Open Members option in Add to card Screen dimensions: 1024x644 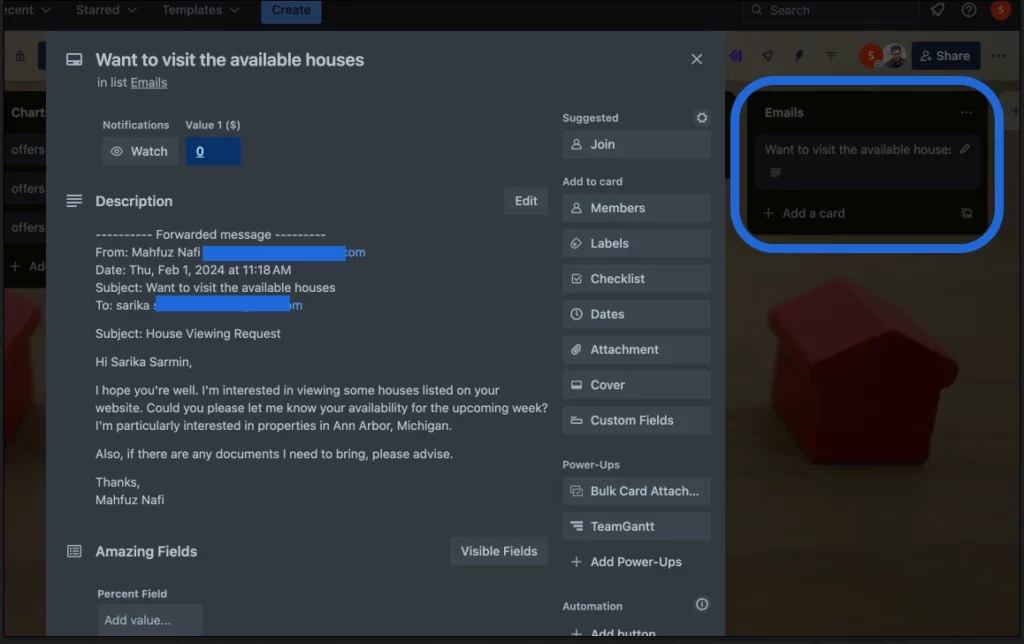coord(636,208)
